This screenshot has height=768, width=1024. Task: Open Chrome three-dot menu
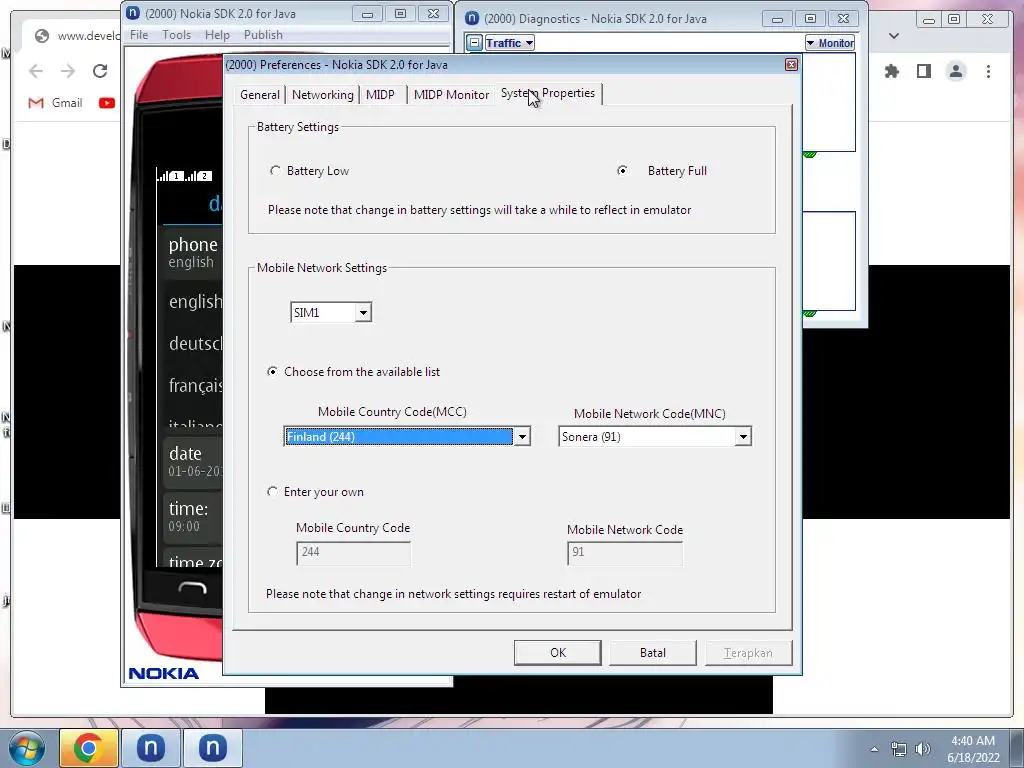989,71
